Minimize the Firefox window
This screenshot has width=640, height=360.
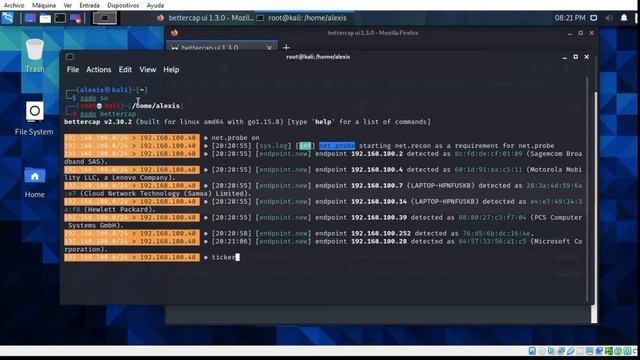[x=569, y=33]
